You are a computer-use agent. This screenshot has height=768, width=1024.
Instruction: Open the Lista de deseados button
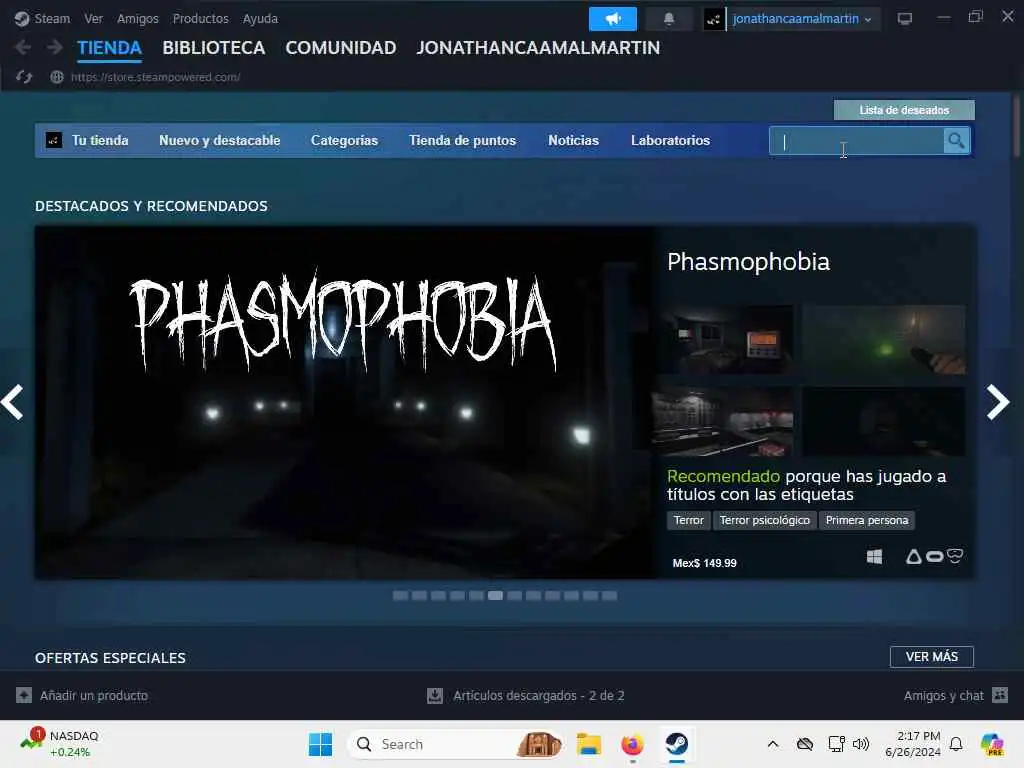(904, 110)
